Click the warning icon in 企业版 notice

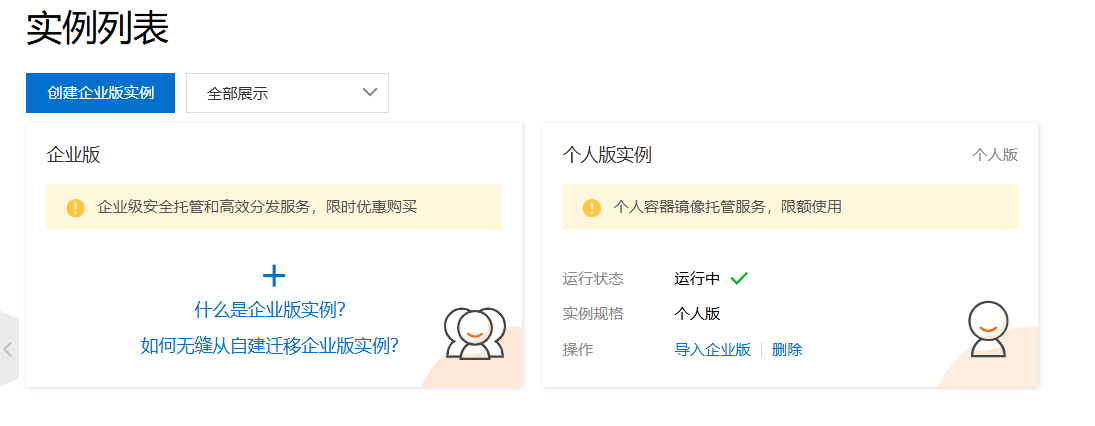click(x=75, y=207)
